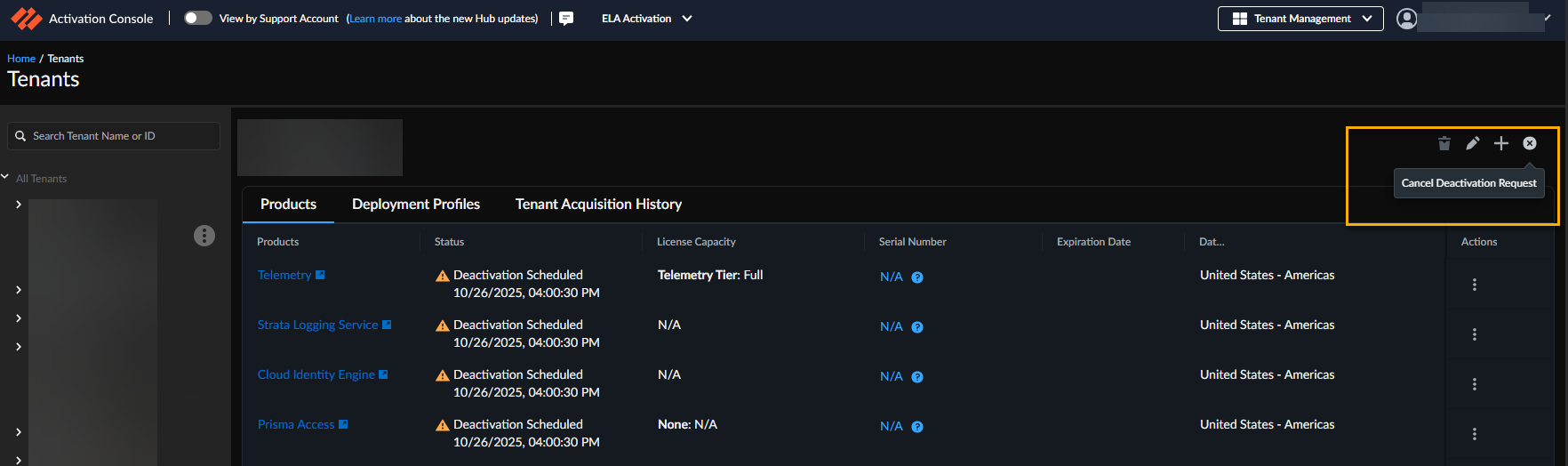Open the ELA Activation dropdown
Screen dimensions: 1568x466
[646, 19]
